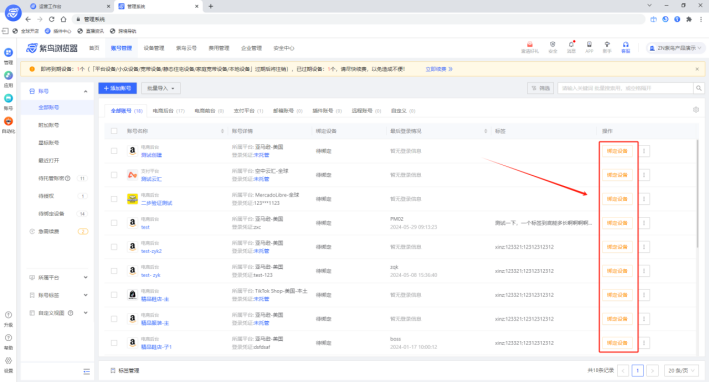709x383 pixels.
Task: Open the 自动化 icon in left rail
Action: click(x=8, y=121)
